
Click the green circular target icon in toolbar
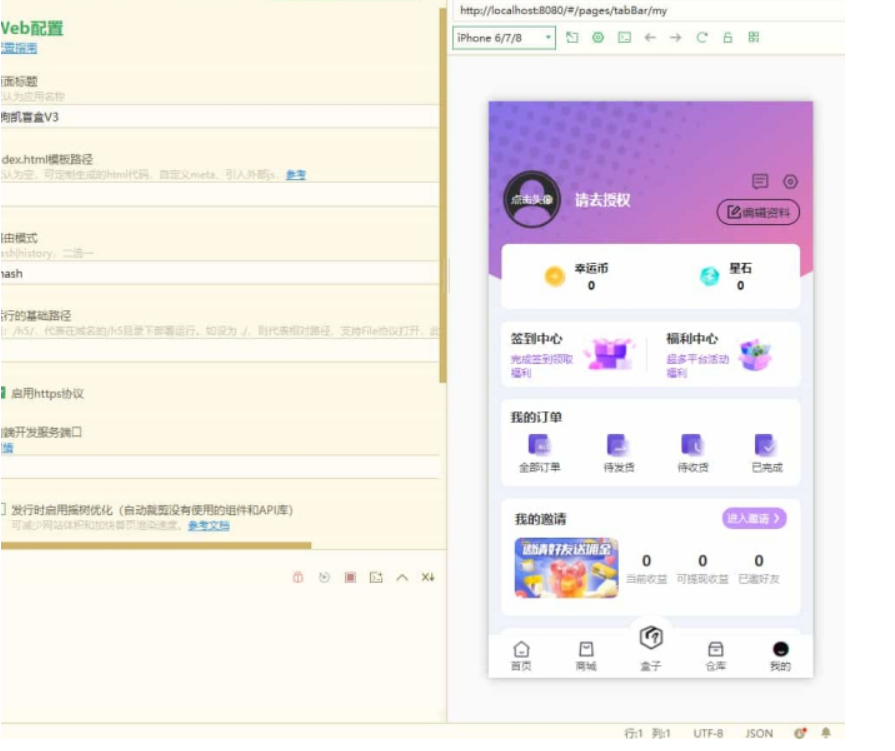(x=598, y=38)
